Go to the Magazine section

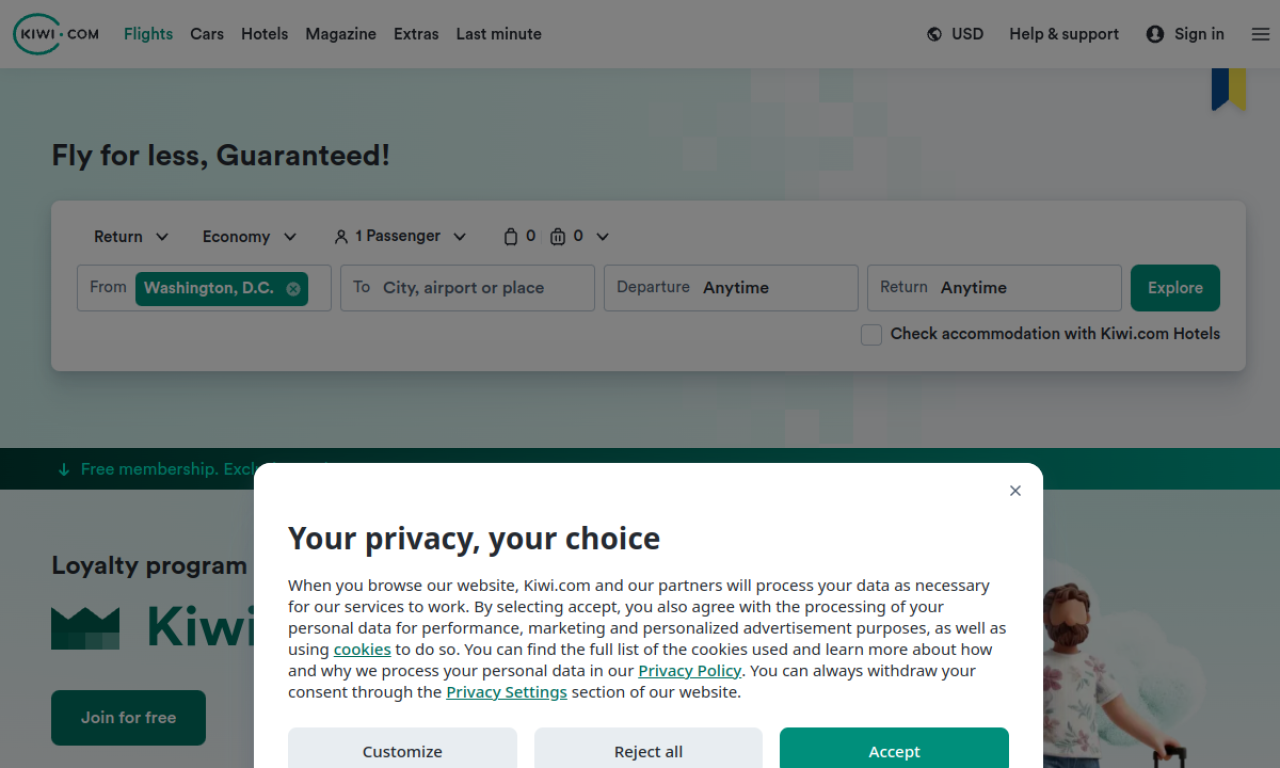(340, 33)
